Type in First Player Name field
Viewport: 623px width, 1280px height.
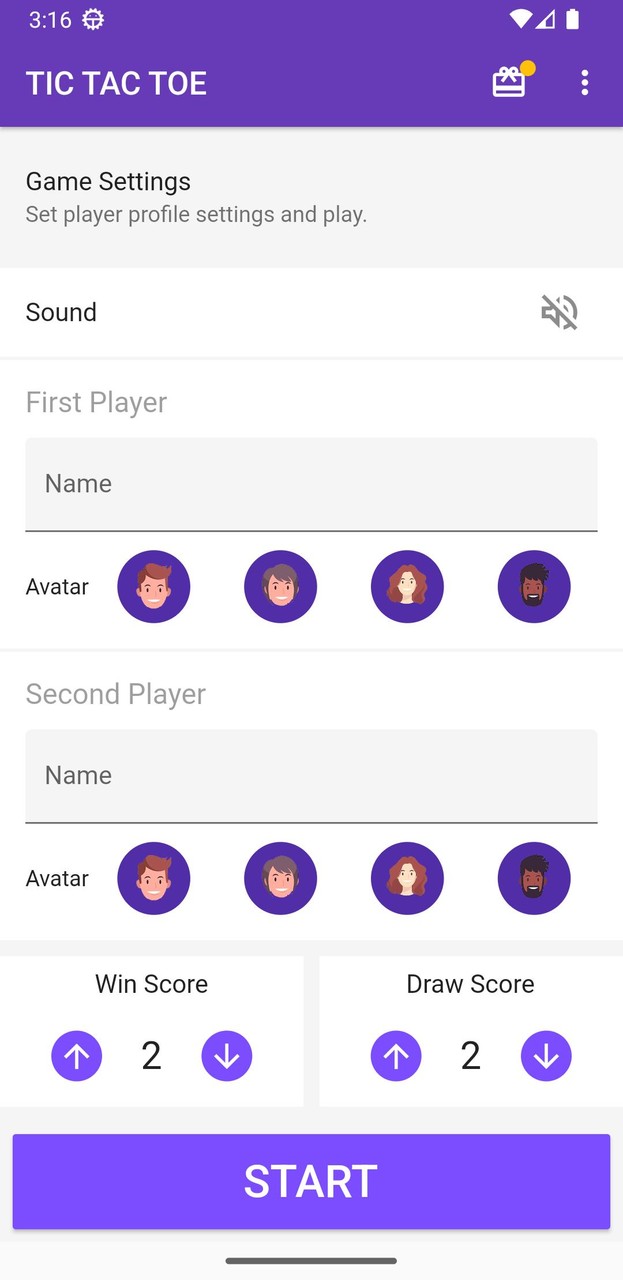point(311,484)
